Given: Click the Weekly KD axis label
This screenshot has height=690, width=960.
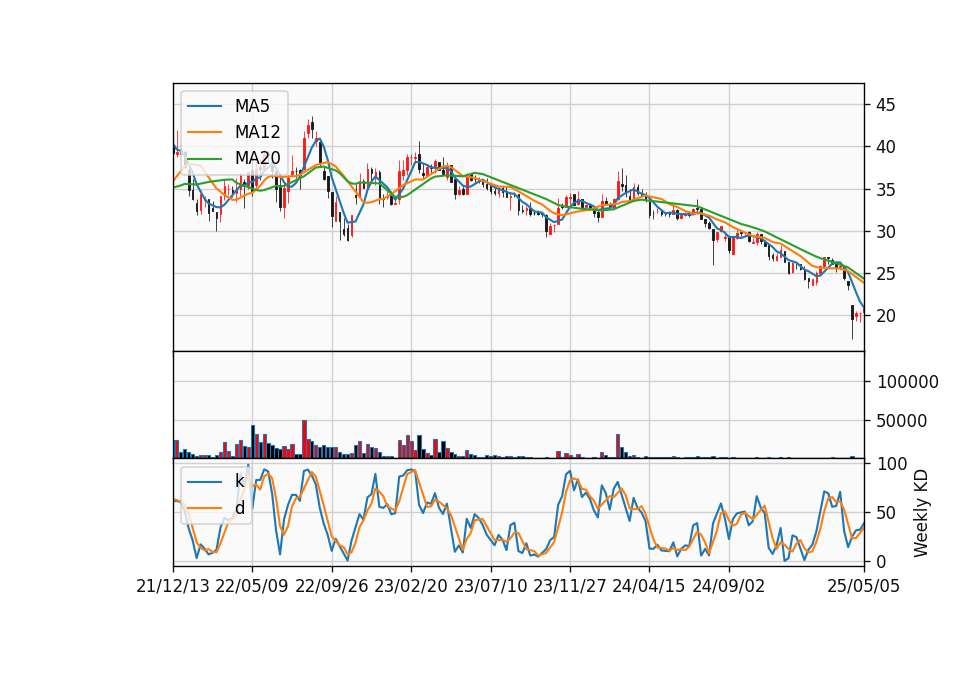Looking at the screenshot, I should (921, 514).
